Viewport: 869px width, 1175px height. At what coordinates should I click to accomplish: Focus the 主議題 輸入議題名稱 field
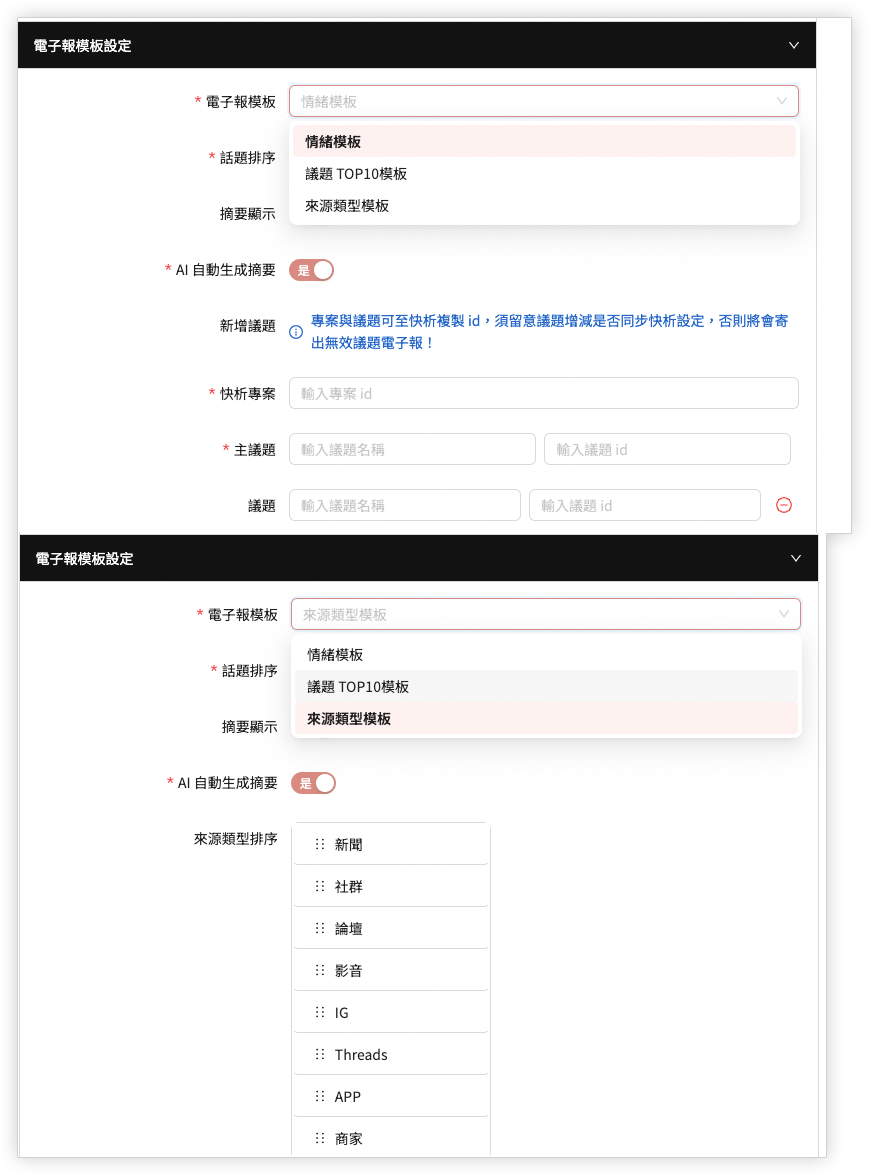[412, 450]
